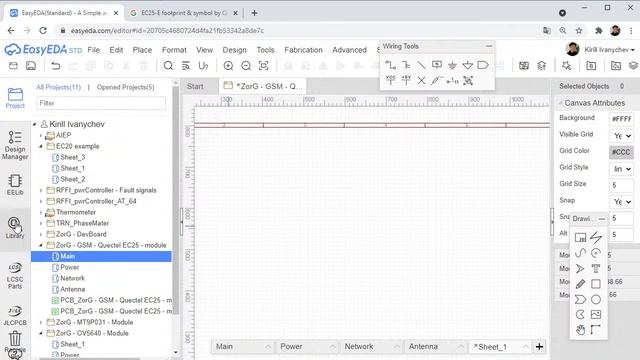This screenshot has width=640, height=360.
Task: Click the project Filter input field
Action: click(x=101, y=103)
